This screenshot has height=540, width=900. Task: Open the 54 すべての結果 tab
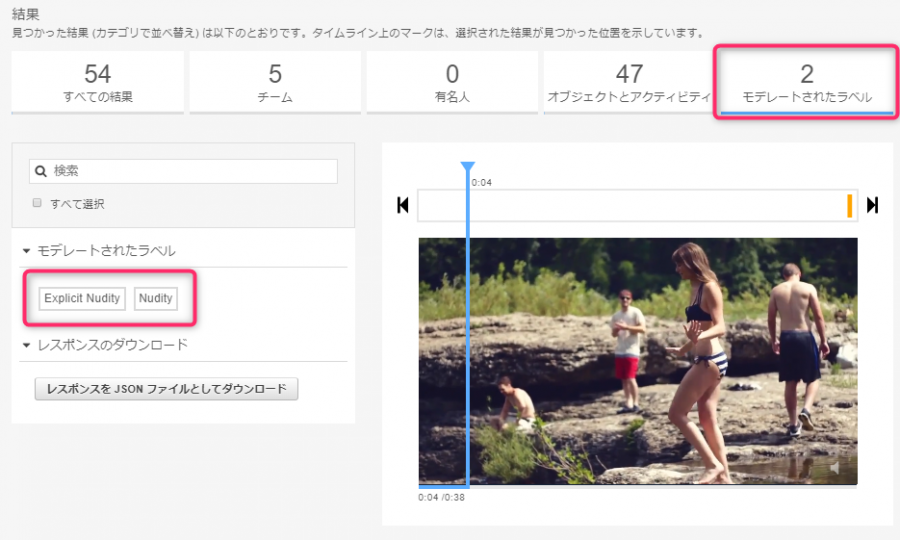coord(98,82)
